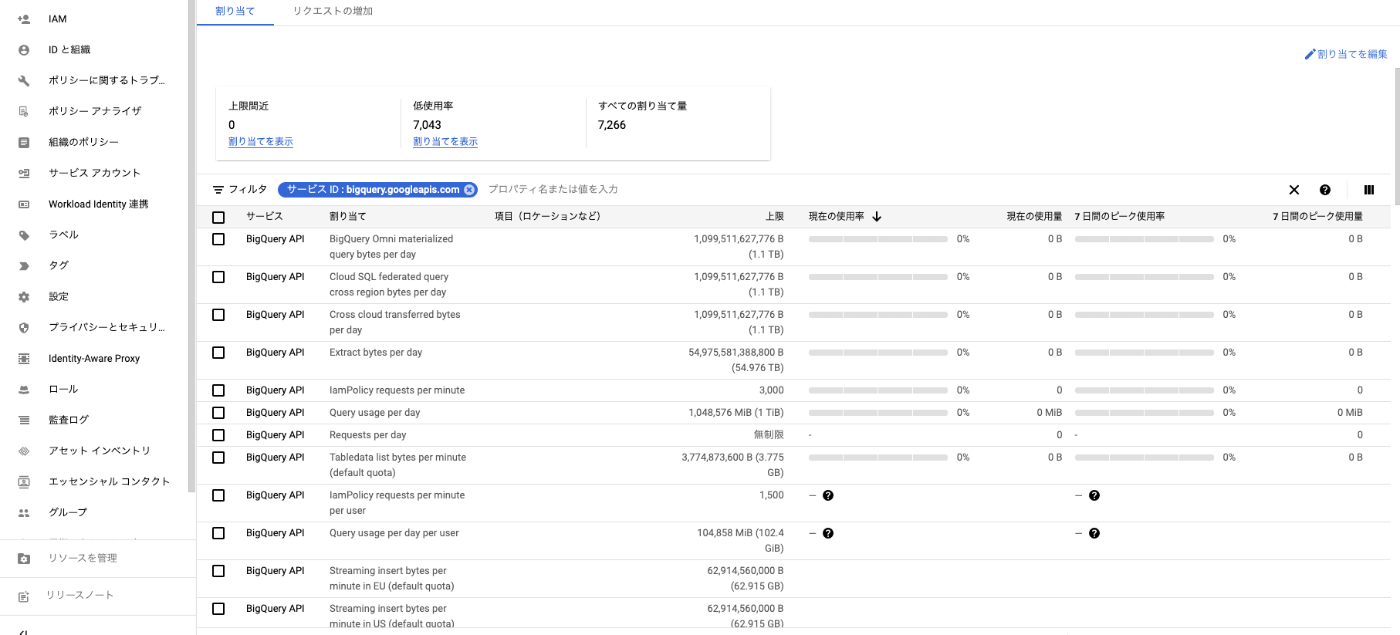Click the リソースを管理 folder icon
Viewport: 1400px width, 635px height.
coord(24,558)
